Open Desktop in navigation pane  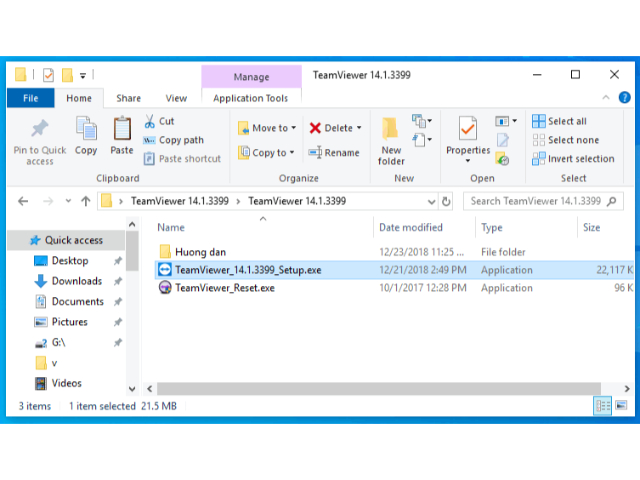[x=70, y=261]
